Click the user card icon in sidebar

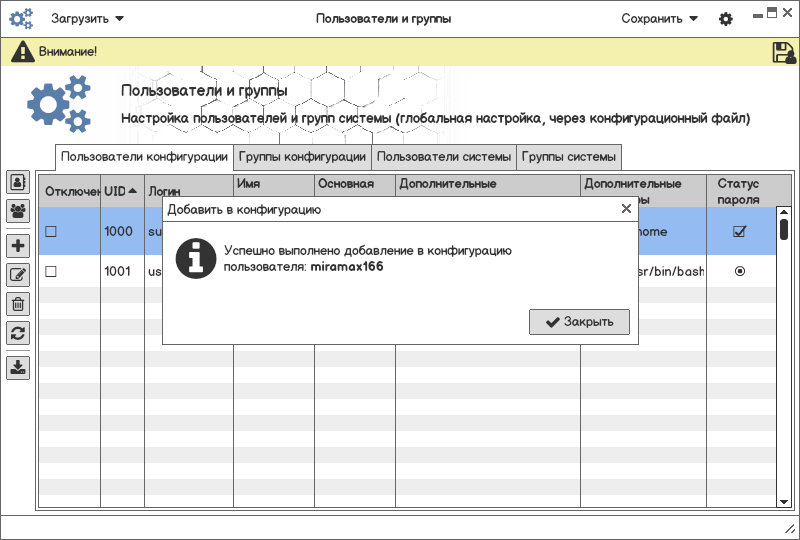18,182
